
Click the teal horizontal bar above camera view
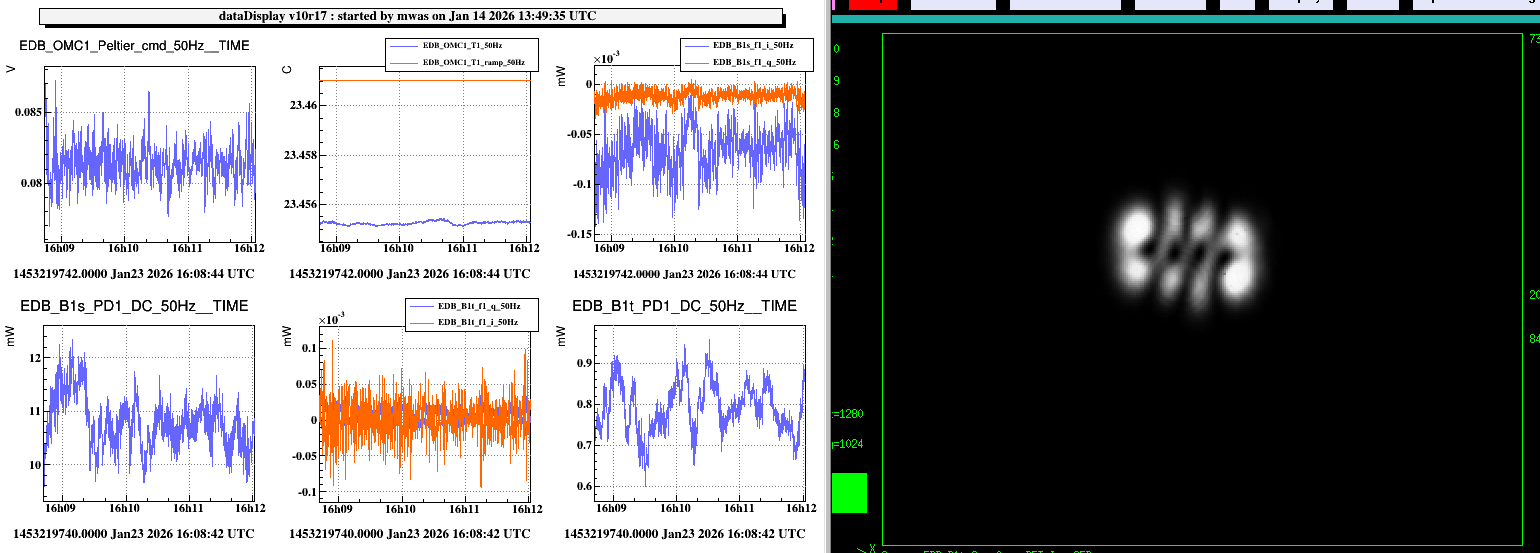(1185, 19)
